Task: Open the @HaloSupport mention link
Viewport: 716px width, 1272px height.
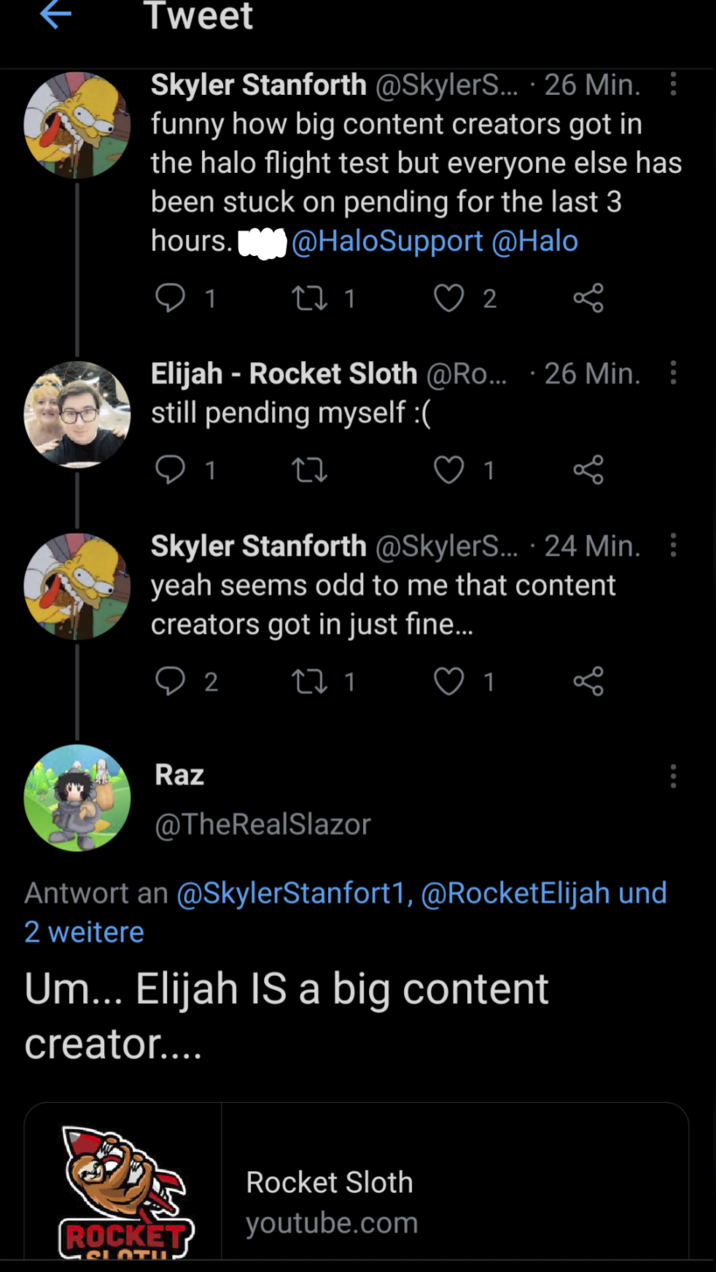Action: pos(387,241)
